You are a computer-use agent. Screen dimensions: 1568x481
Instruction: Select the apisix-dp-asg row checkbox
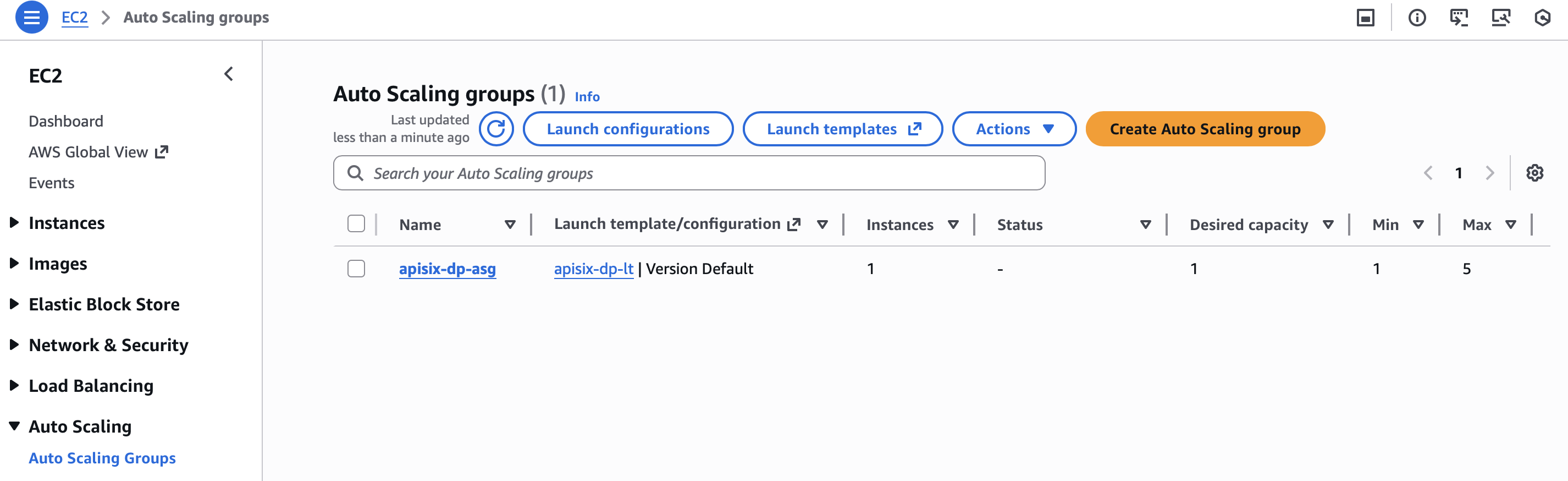click(356, 269)
